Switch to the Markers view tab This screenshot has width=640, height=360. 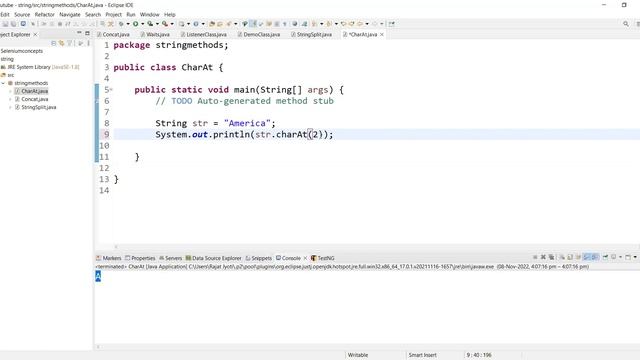[109, 258]
